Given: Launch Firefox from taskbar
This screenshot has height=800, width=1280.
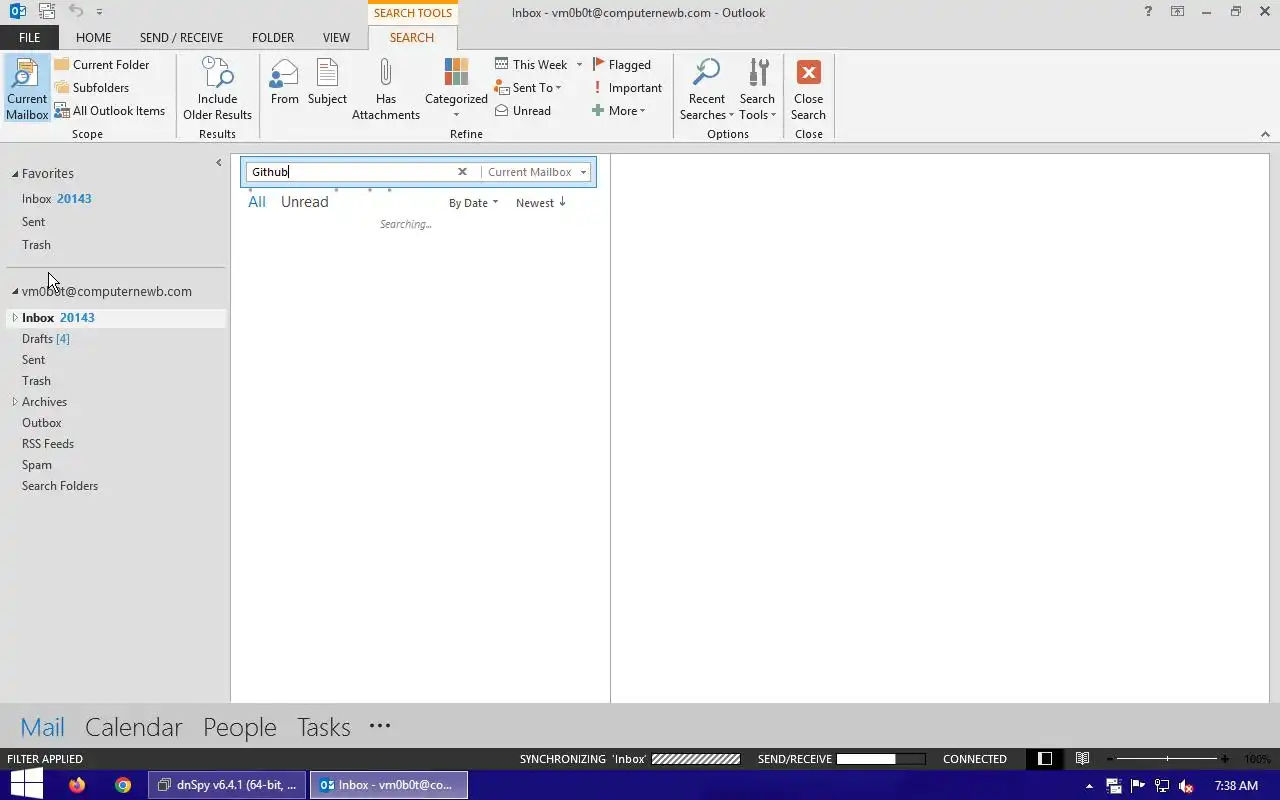Looking at the screenshot, I should pyautogui.click(x=77, y=785).
